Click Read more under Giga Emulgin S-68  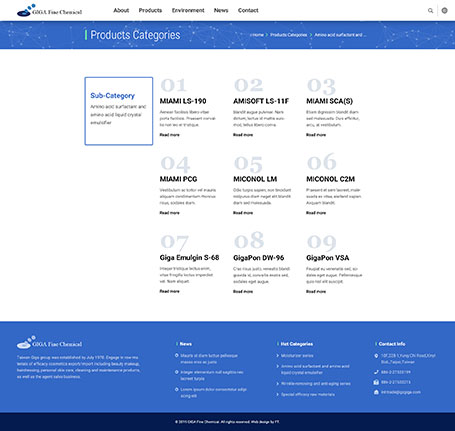(169, 291)
